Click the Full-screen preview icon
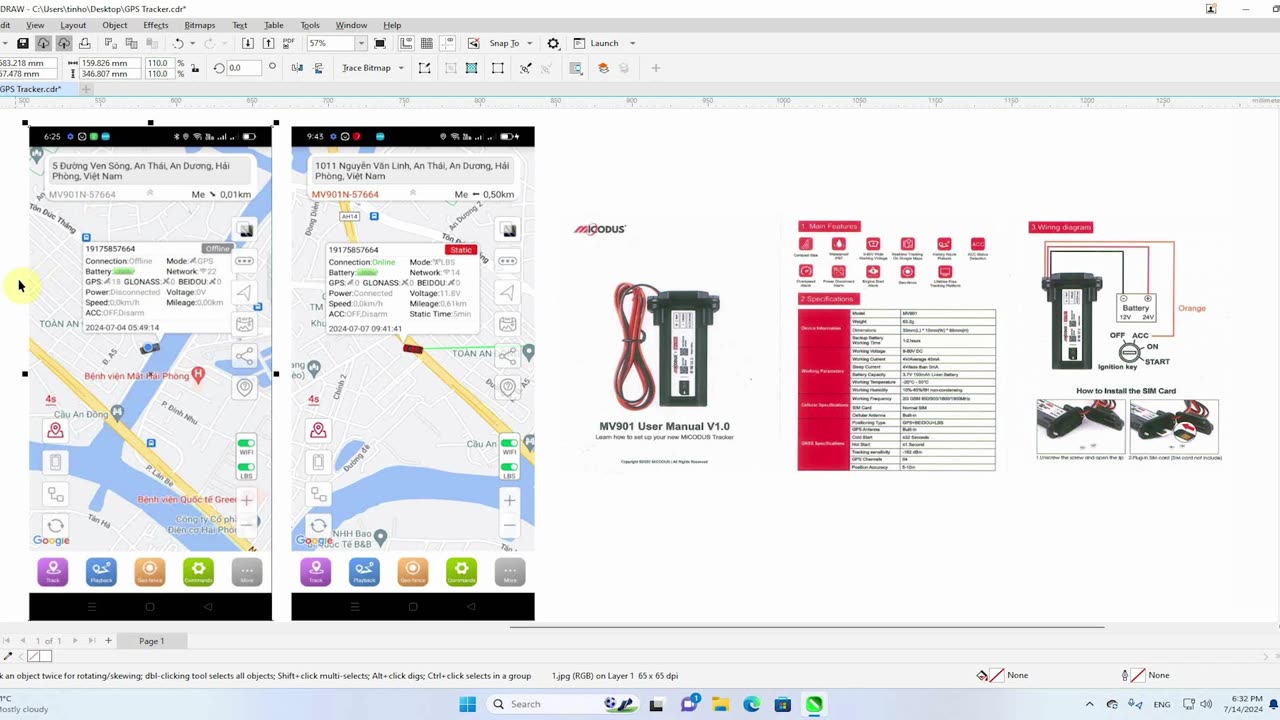This screenshot has height=720, width=1280. click(380, 43)
